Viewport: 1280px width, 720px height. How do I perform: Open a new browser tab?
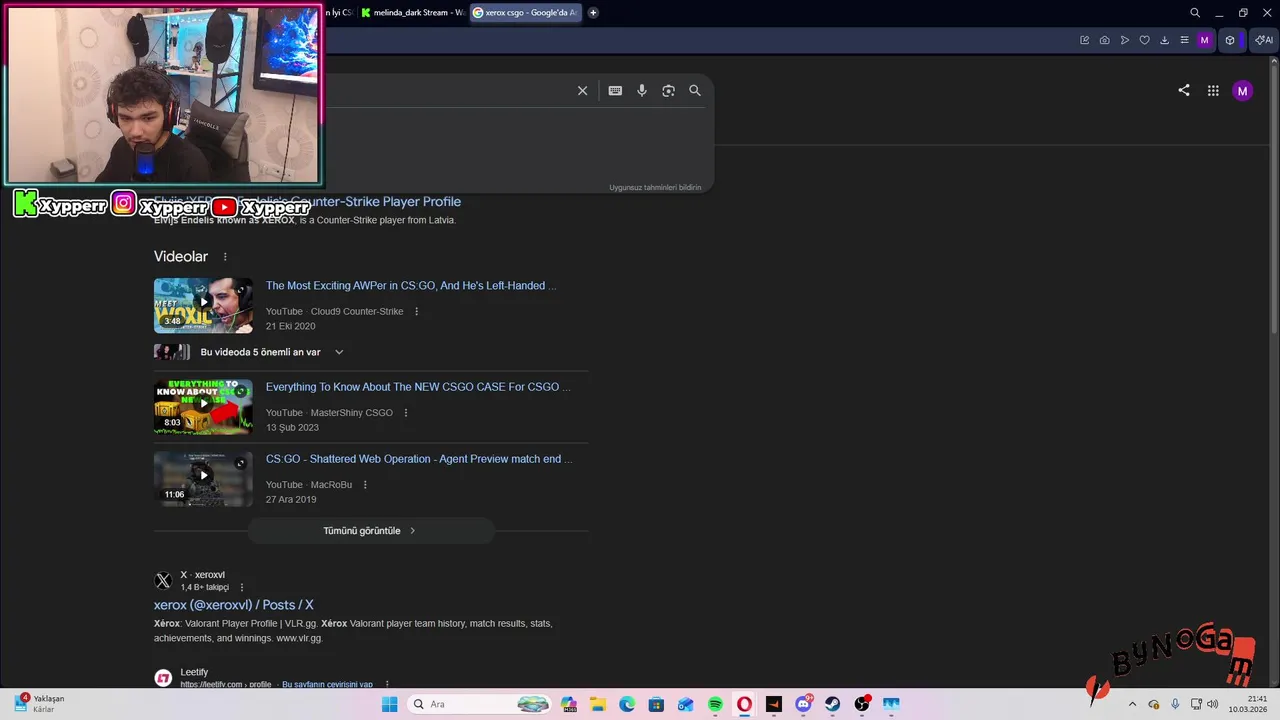click(593, 13)
